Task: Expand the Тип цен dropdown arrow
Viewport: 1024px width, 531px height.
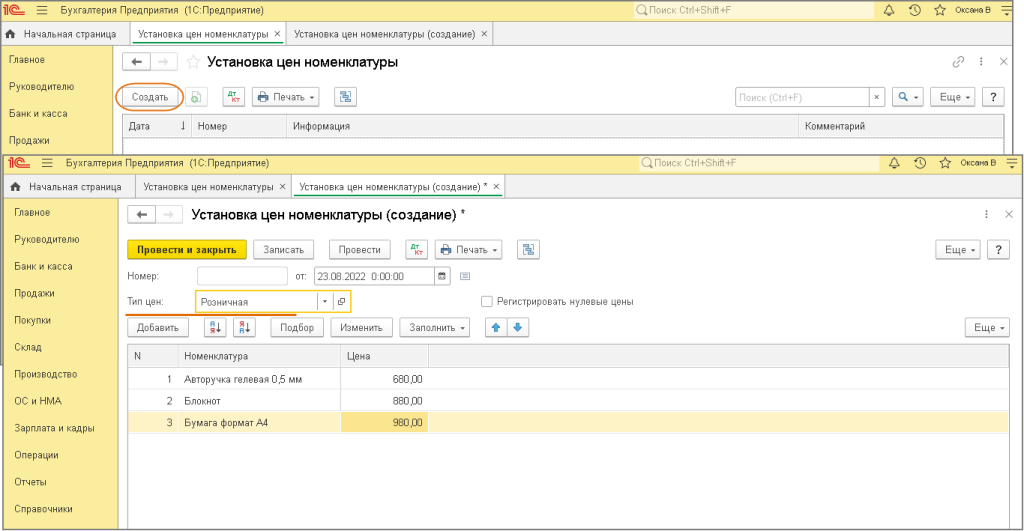Action: [324, 301]
